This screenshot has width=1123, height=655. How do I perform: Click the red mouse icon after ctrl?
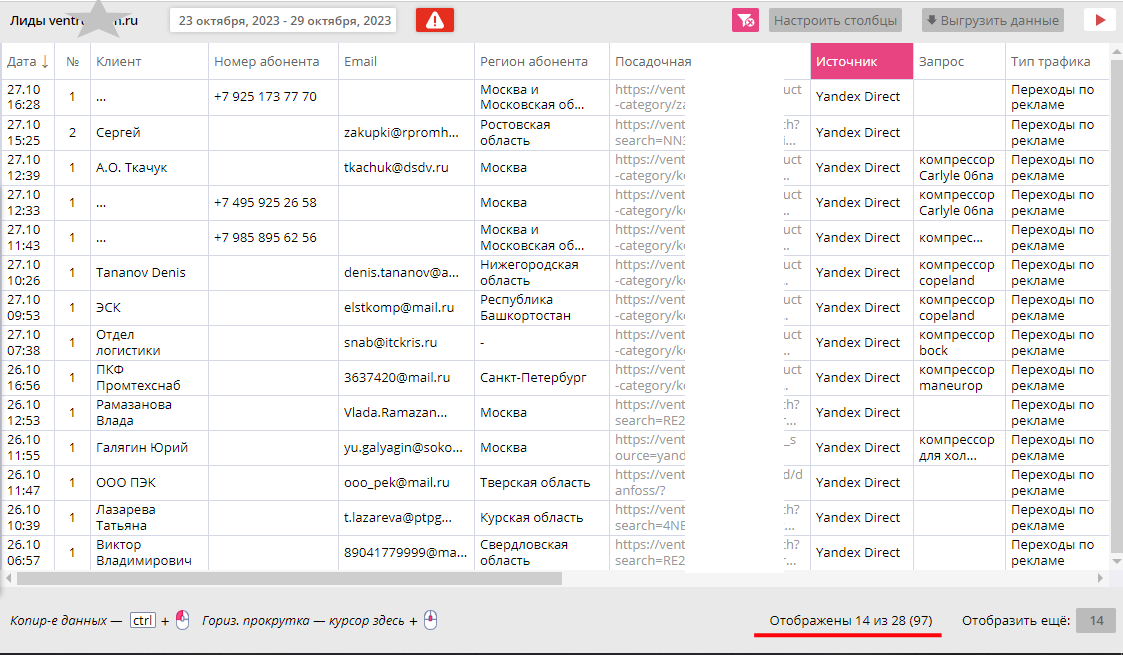[183, 620]
